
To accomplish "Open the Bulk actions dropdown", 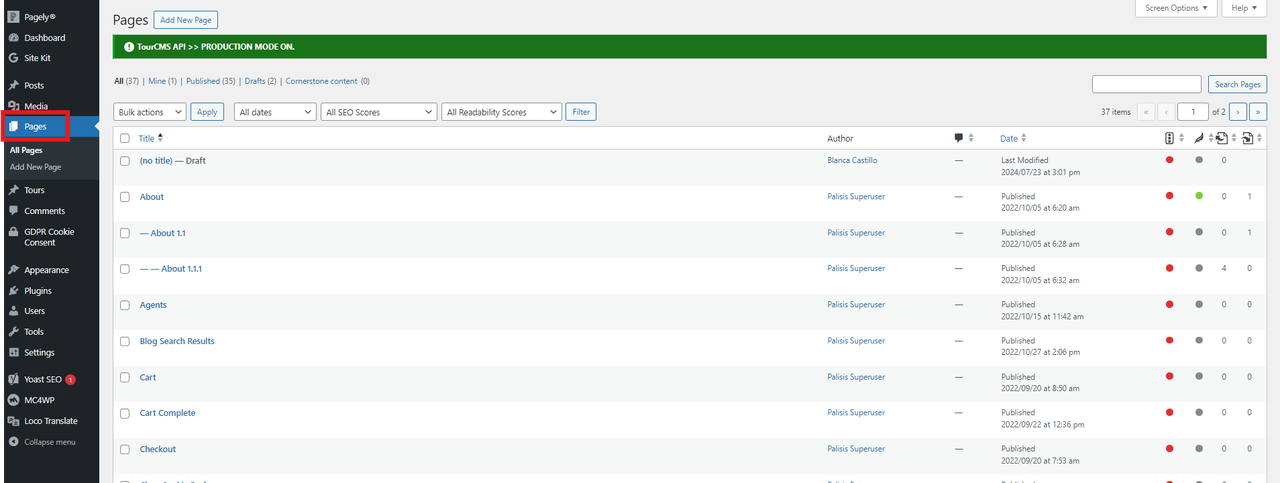I will click(x=150, y=112).
